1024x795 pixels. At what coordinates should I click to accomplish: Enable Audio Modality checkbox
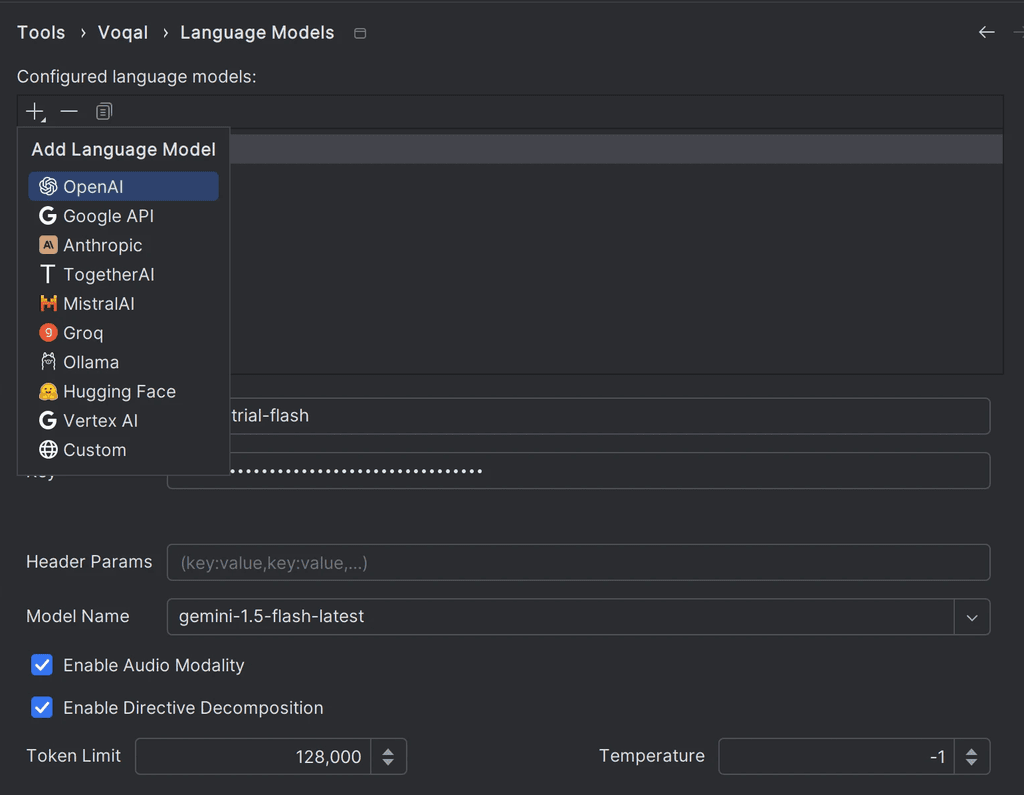tap(41, 665)
